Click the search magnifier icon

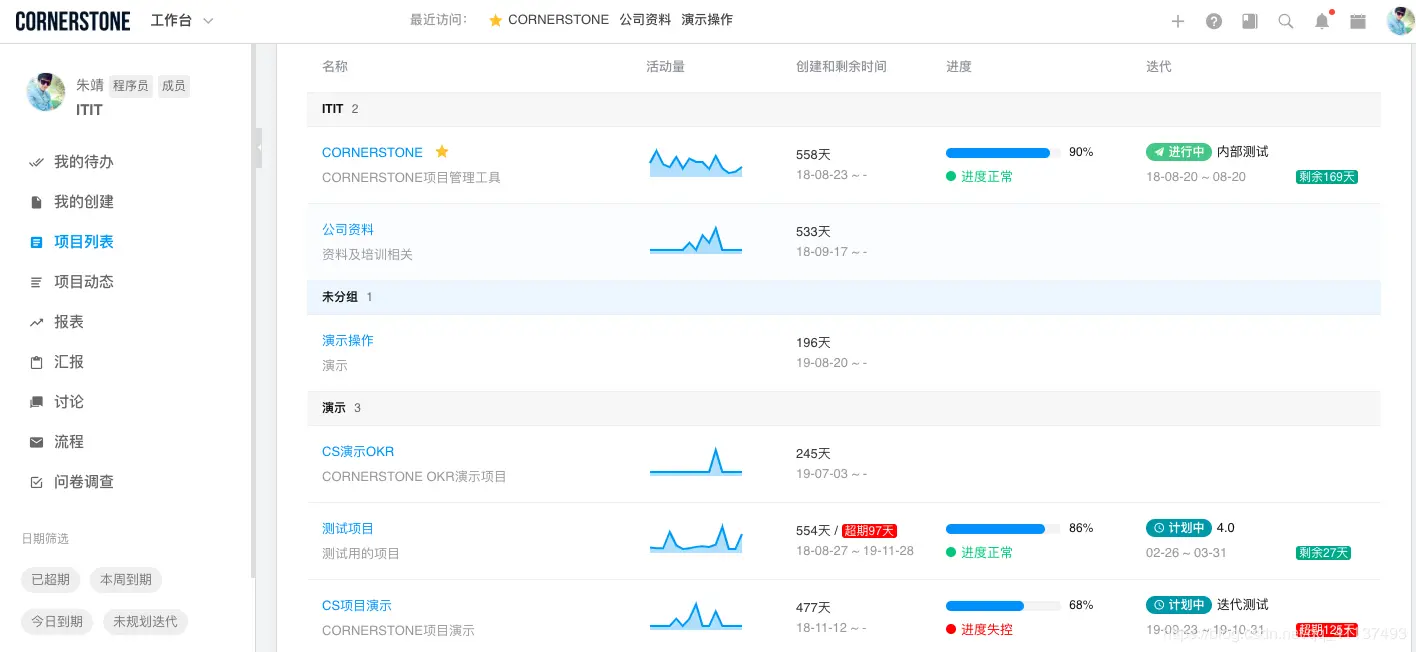1286,19
